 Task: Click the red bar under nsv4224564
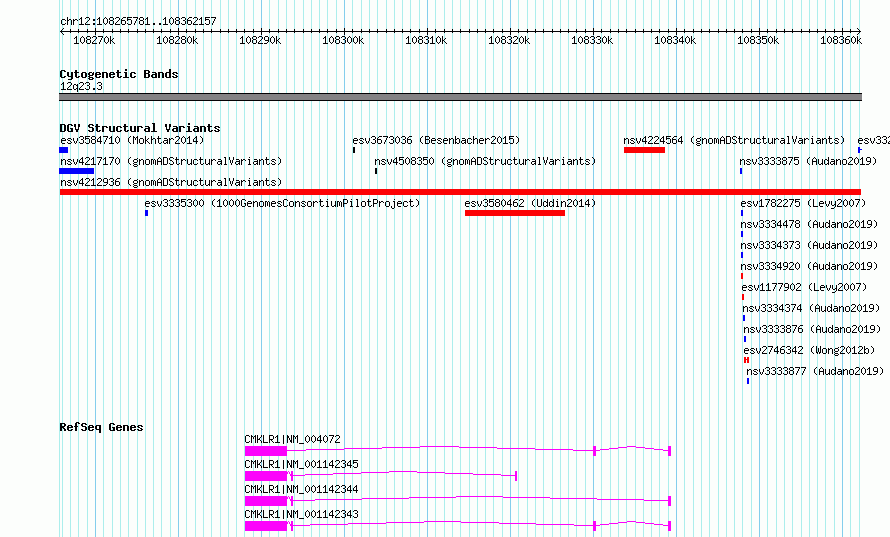tap(644, 150)
